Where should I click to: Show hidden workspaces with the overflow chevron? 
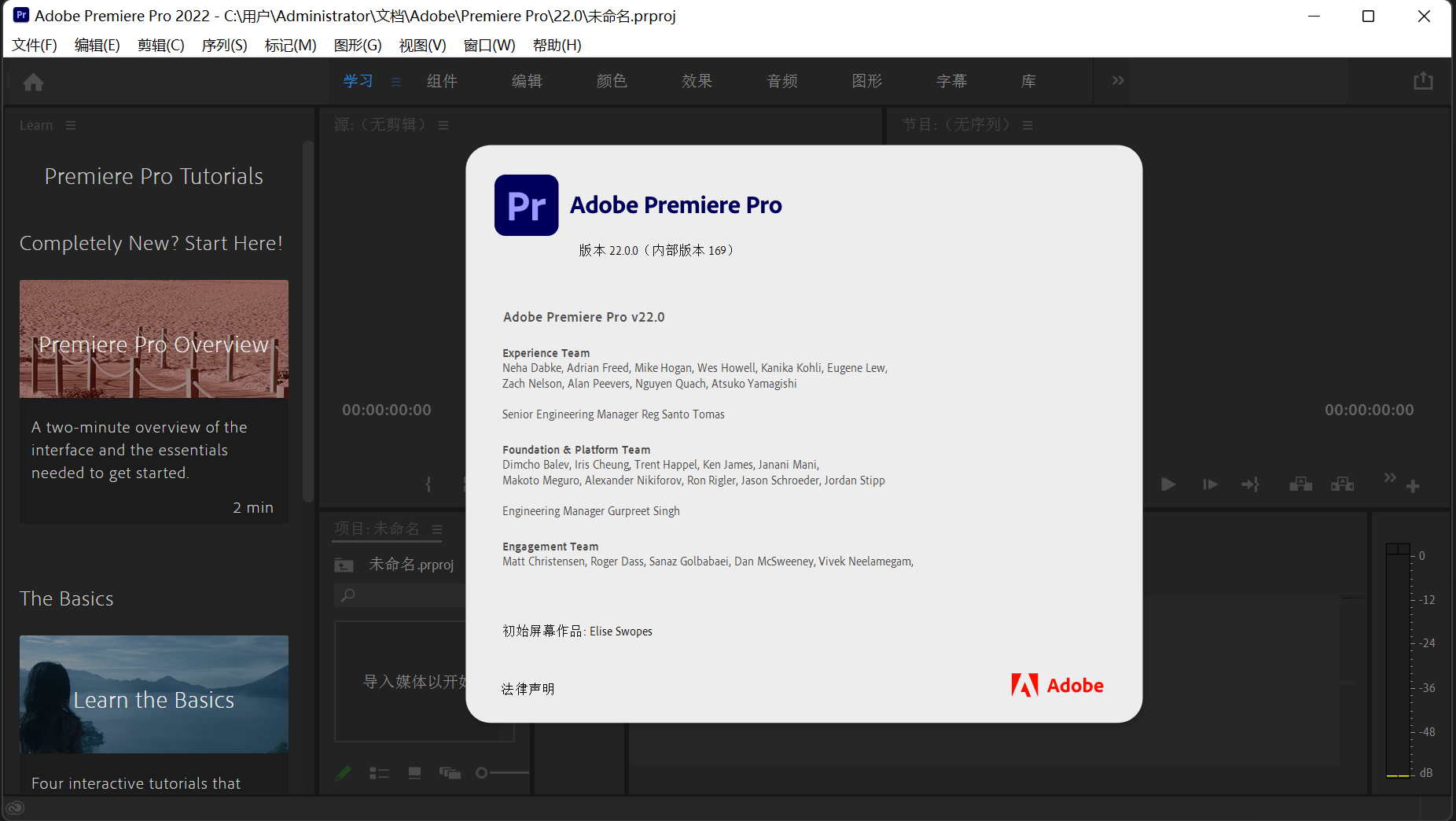click(1118, 80)
